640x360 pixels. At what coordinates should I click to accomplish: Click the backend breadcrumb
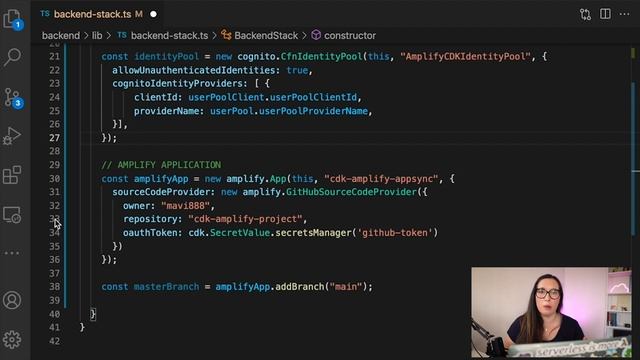[x=61, y=36]
